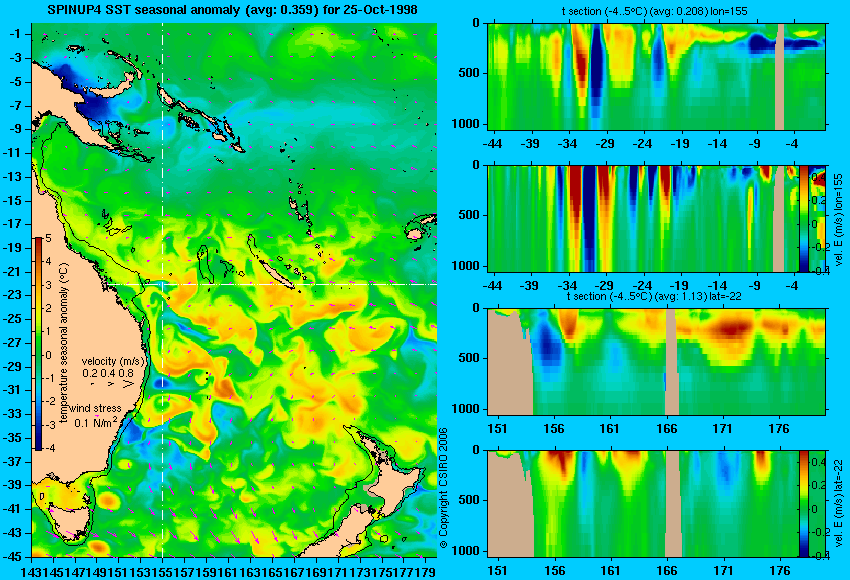The width and height of the screenshot is (850, 580).
Task: Click the '0.1 N/m²' wind stress value
Action: point(95,422)
